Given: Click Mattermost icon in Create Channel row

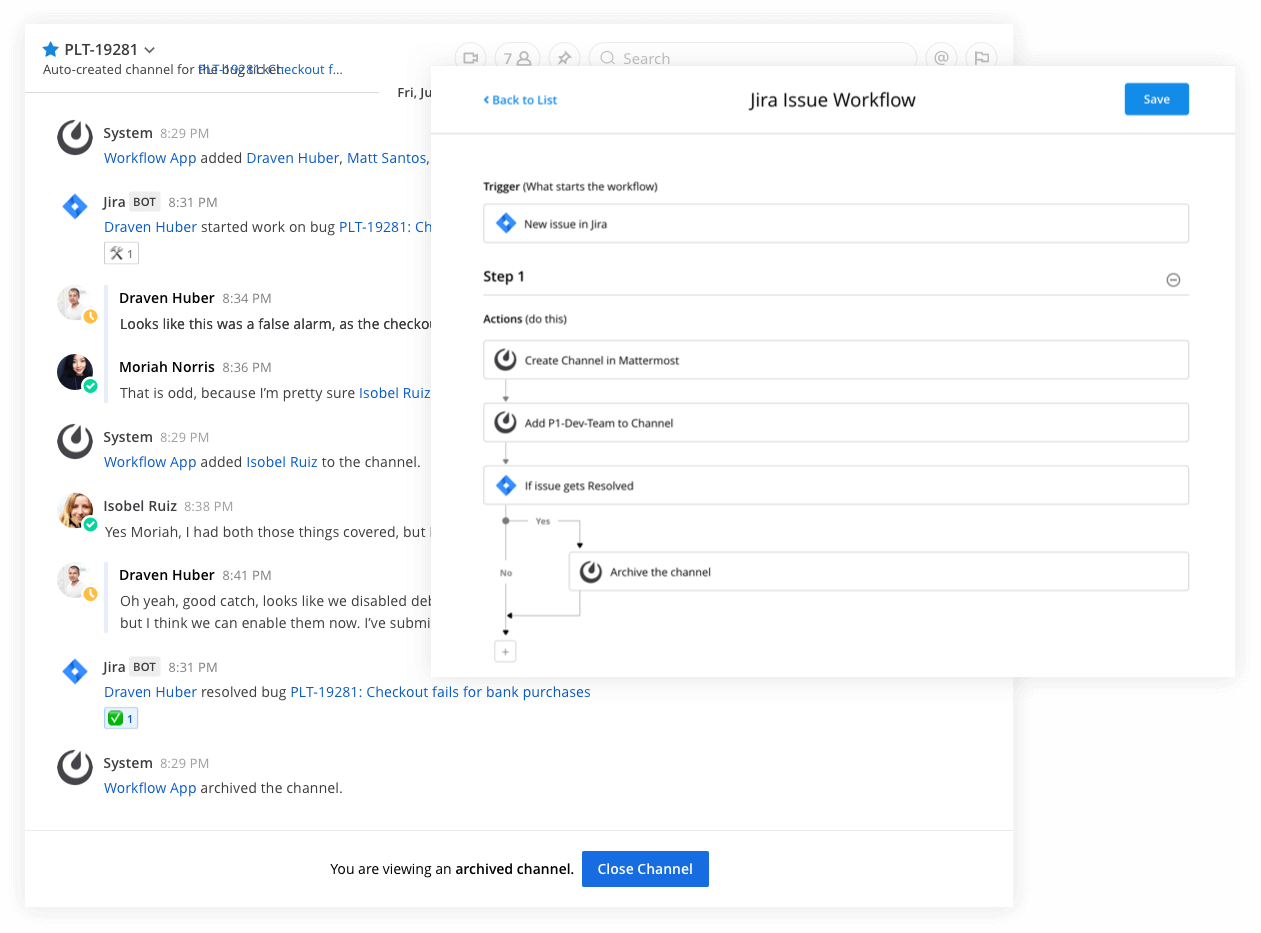Looking at the screenshot, I should 506,360.
